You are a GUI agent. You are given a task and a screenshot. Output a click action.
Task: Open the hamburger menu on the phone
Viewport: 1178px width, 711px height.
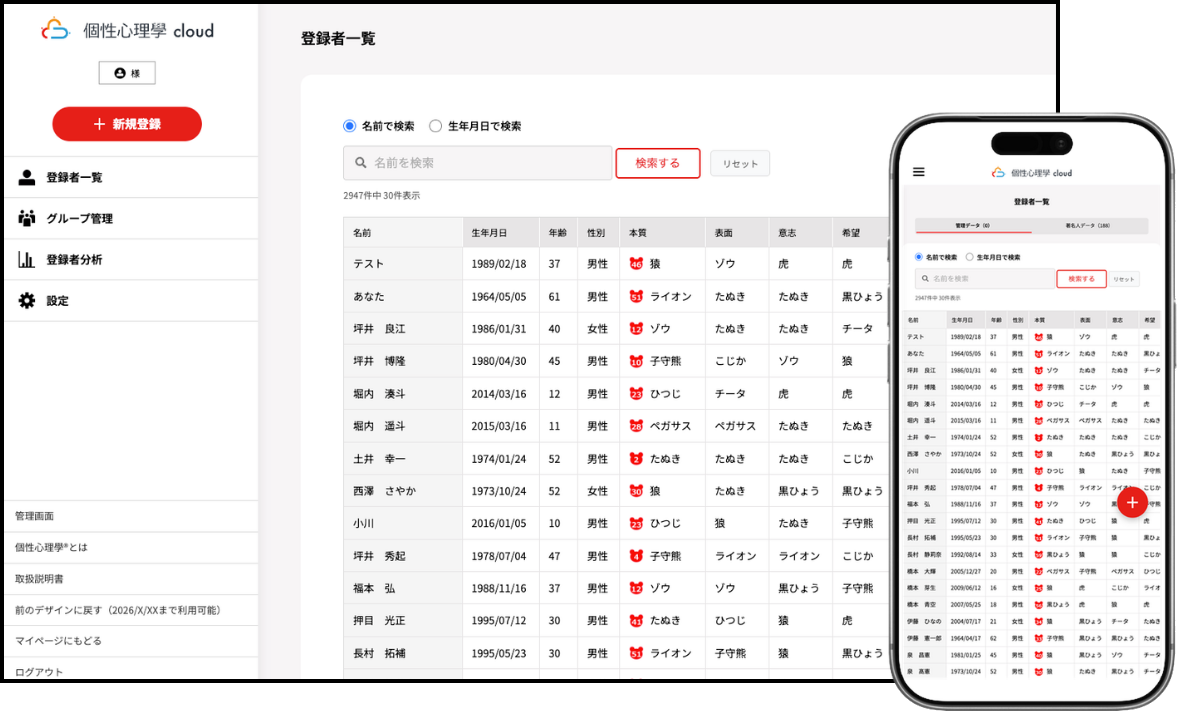[x=919, y=172]
